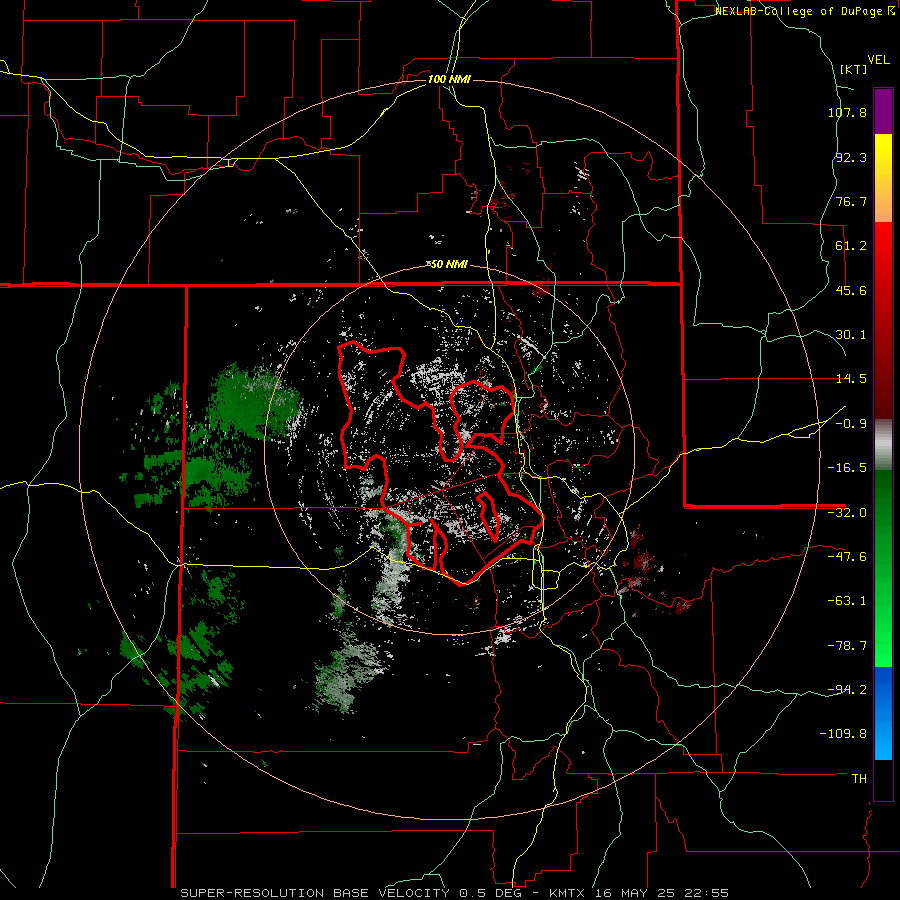The height and width of the screenshot is (900, 900).
Task: Click the VEL legend title
Action: tap(878, 60)
